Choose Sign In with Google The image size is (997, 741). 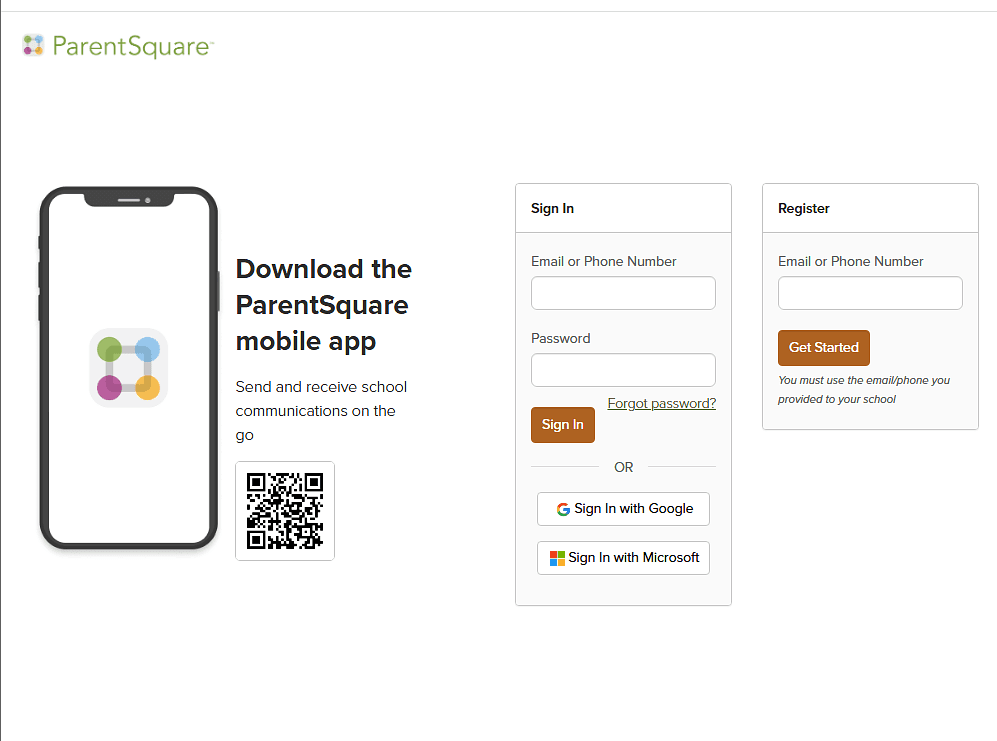tap(623, 509)
